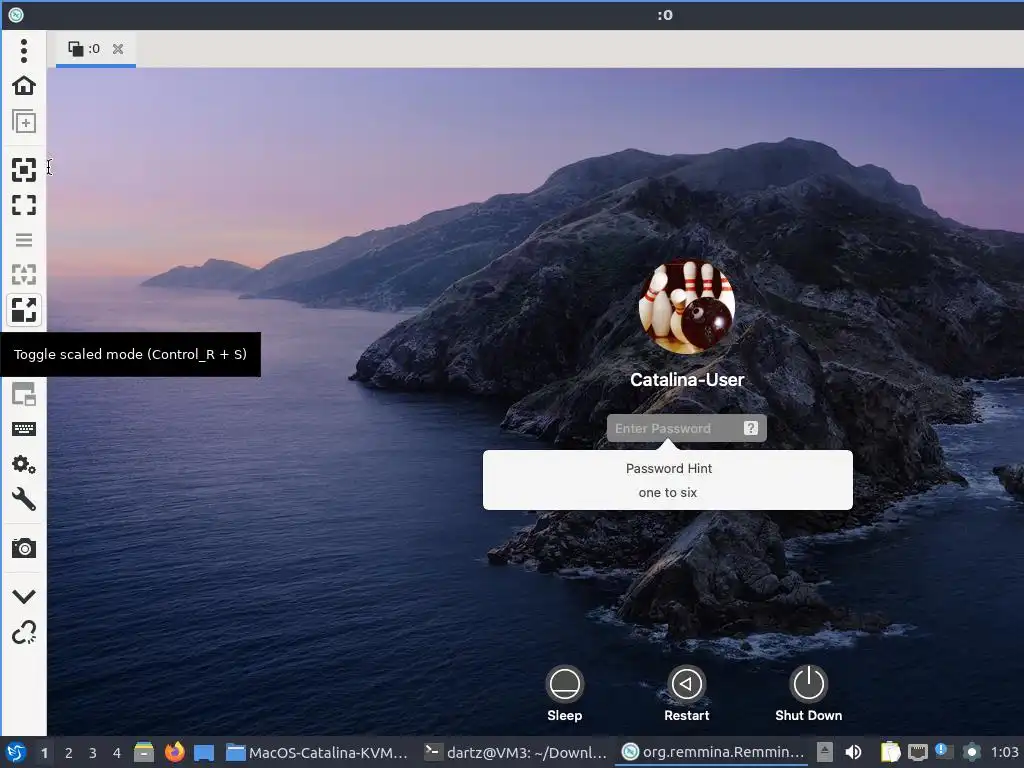Launch Firefox from the taskbar
This screenshot has height=768, width=1024.
click(x=174, y=752)
